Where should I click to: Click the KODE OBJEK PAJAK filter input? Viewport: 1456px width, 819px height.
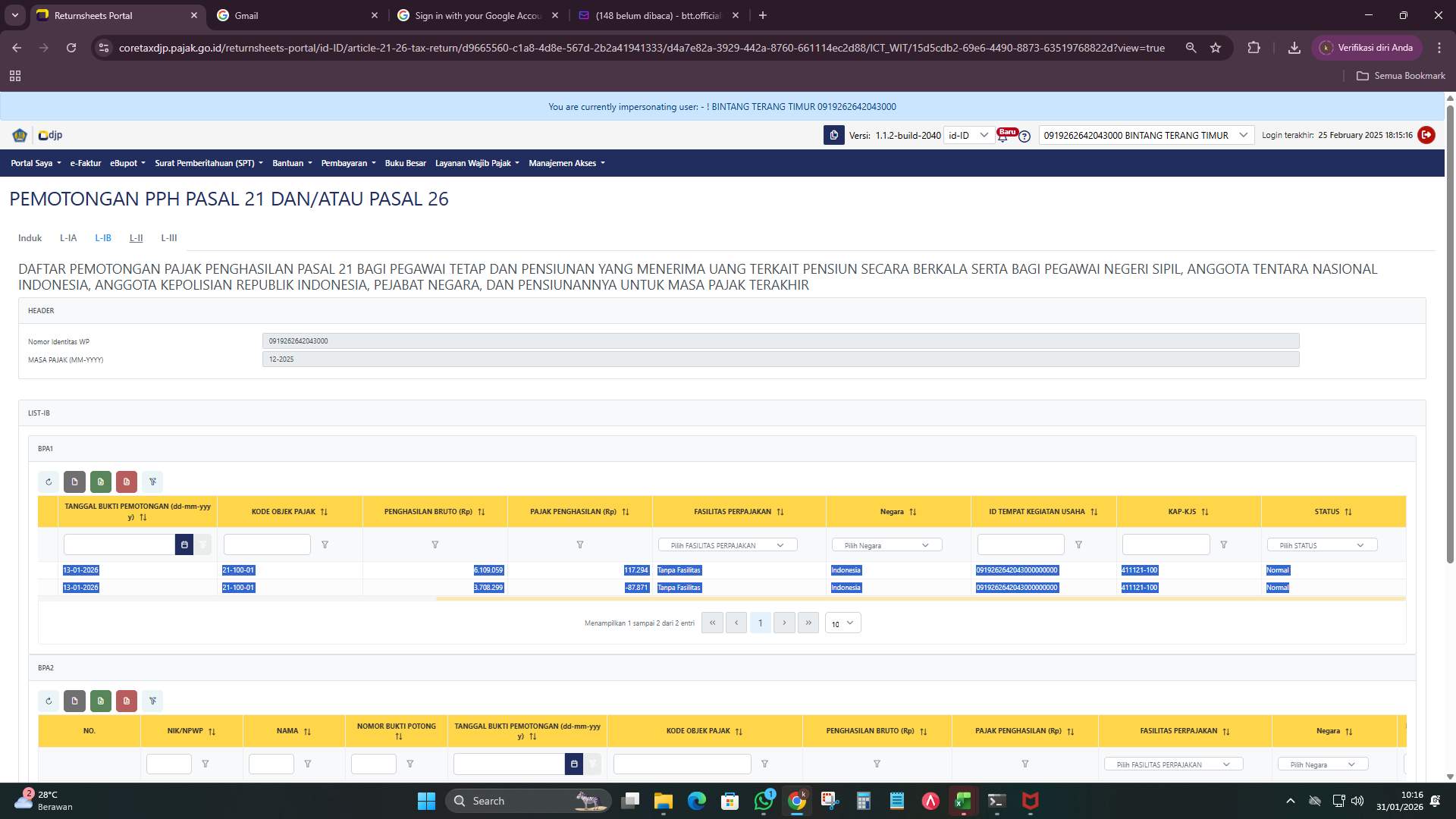pyautogui.click(x=267, y=544)
